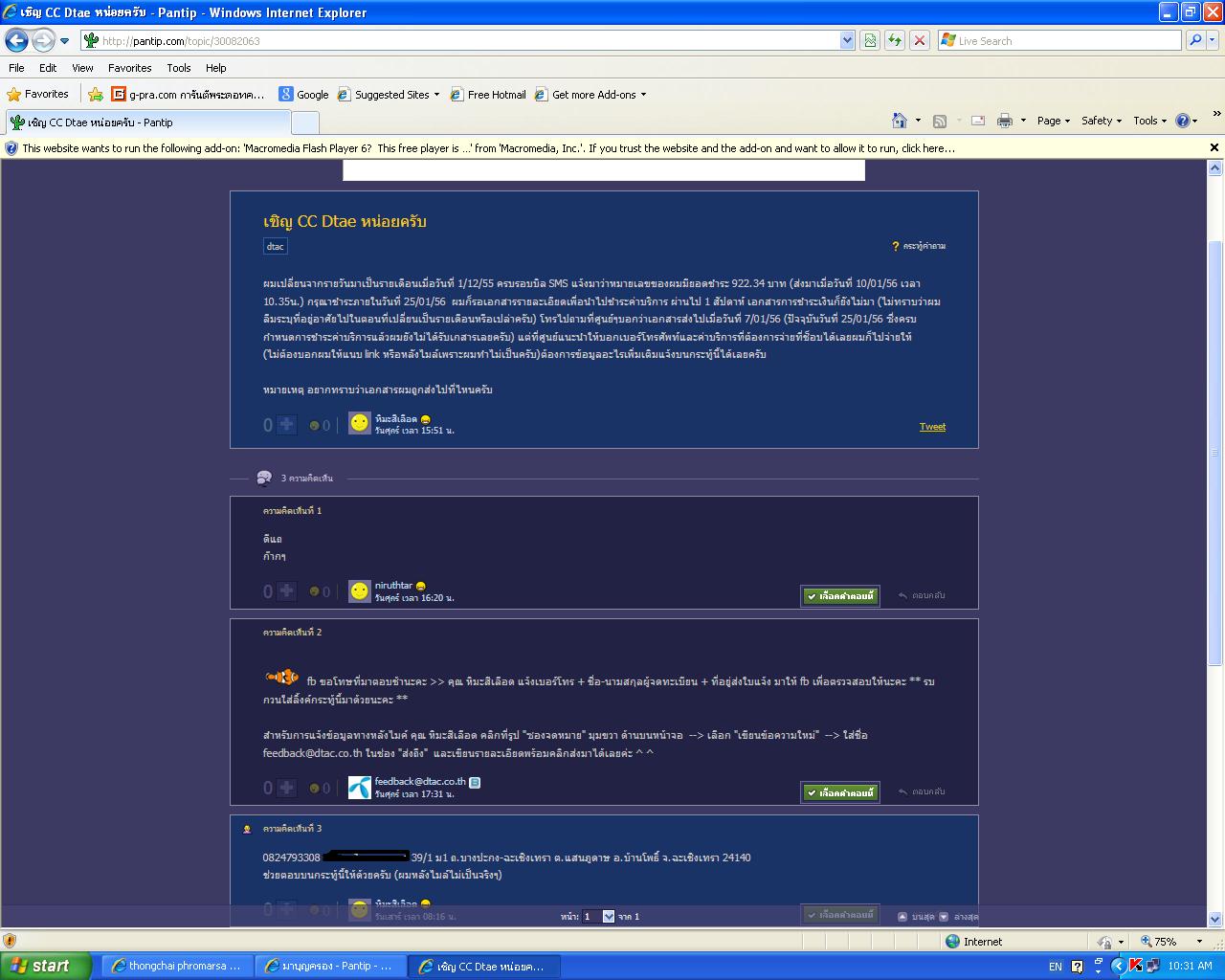Open the View menu
Viewport: 1225px width, 980px height.
tap(82, 68)
